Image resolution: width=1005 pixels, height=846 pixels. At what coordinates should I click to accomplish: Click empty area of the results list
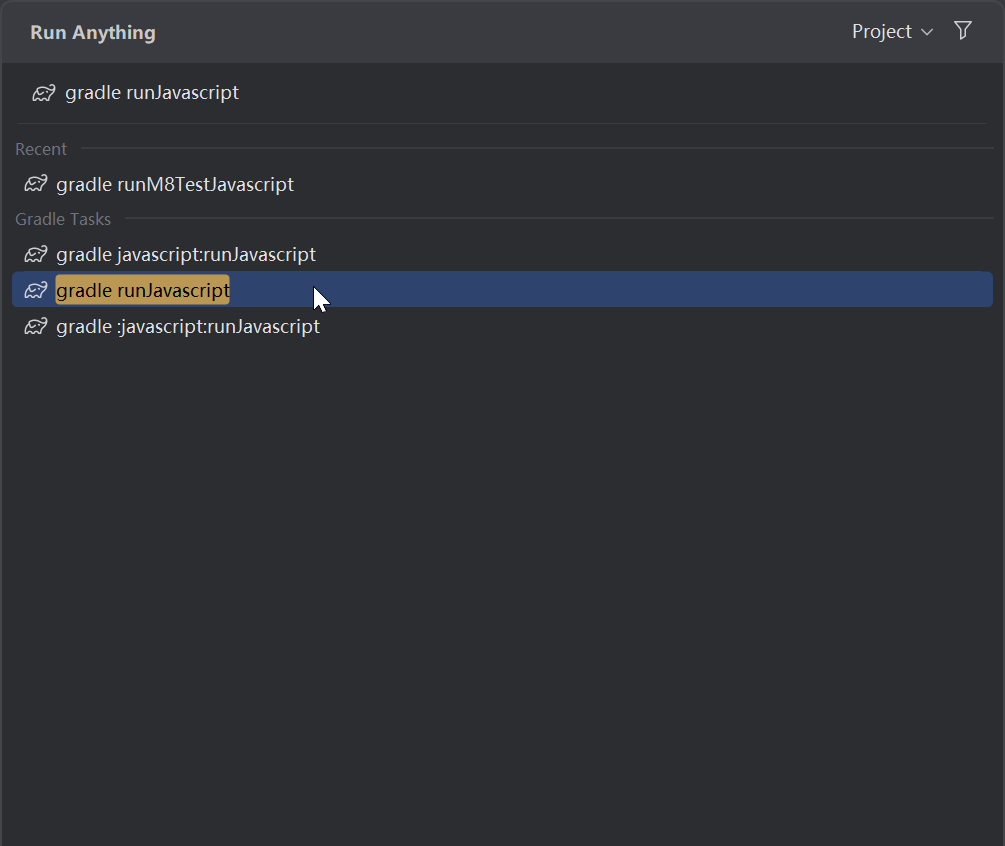point(502,577)
